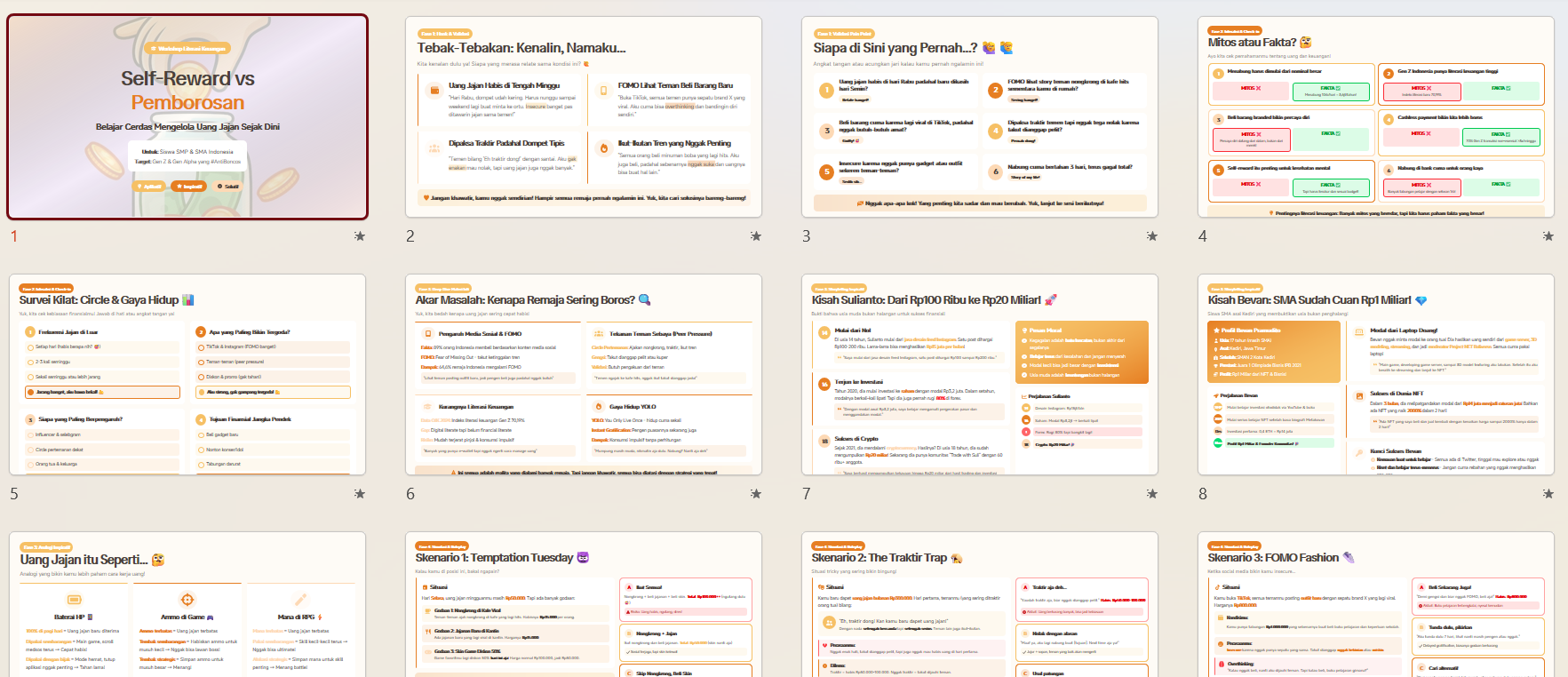Click the transition star icon under slide 3

click(1151, 236)
